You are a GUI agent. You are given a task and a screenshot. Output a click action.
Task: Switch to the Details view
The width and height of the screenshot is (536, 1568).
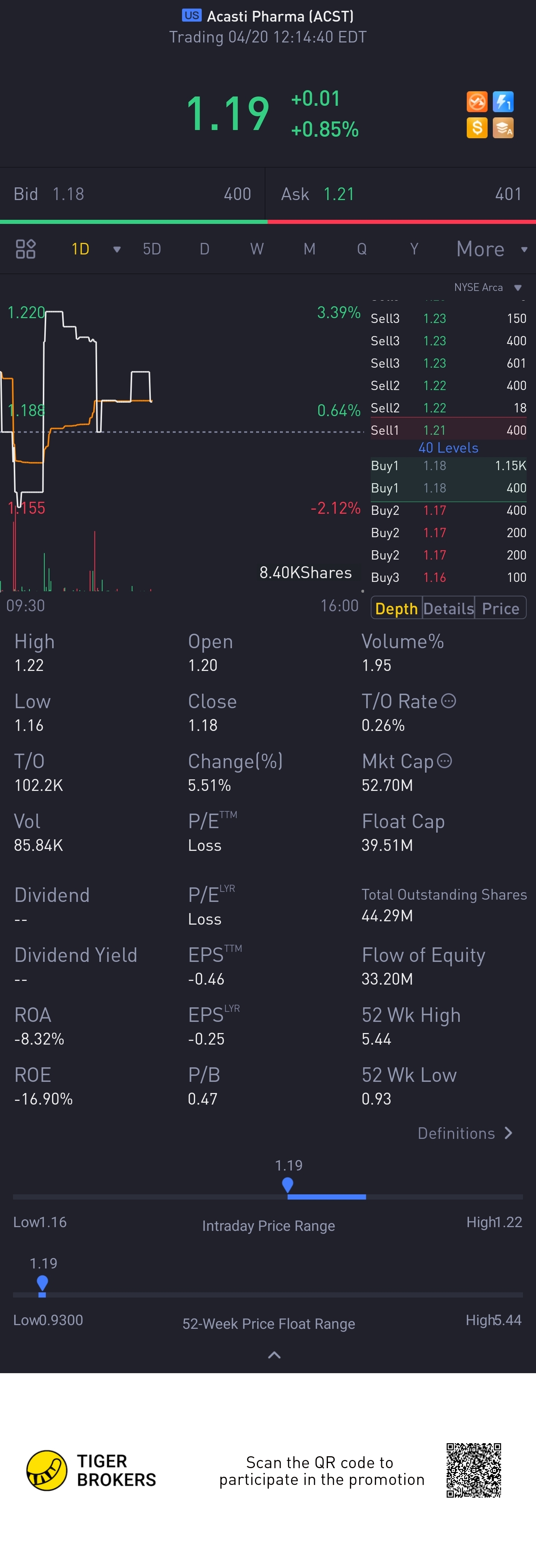pyautogui.click(x=449, y=608)
